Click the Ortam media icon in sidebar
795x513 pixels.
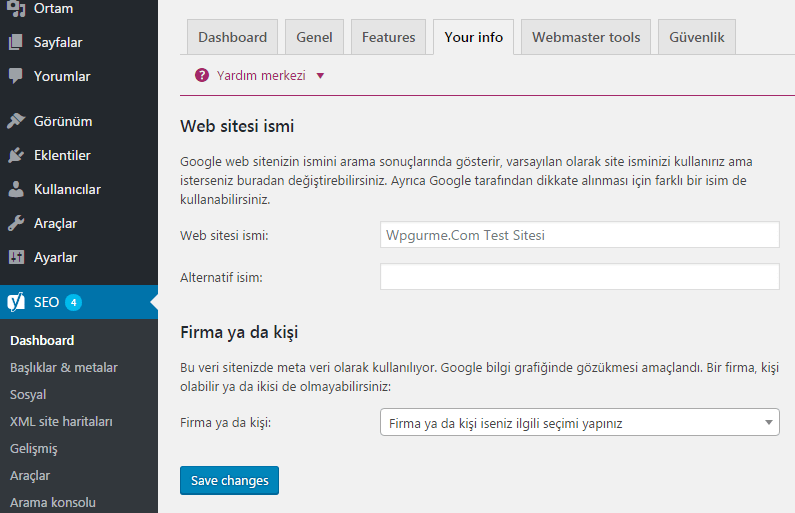coord(16,8)
